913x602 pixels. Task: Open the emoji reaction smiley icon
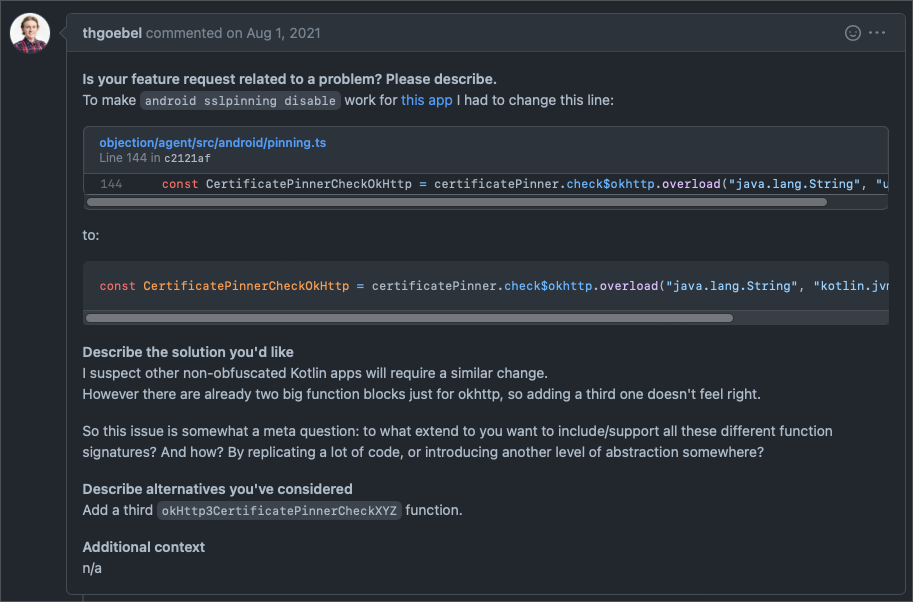point(852,33)
